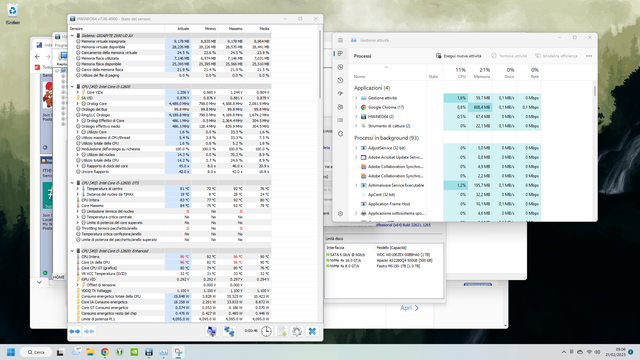Click Snipping Tool icon on the taskbar

point(178,352)
